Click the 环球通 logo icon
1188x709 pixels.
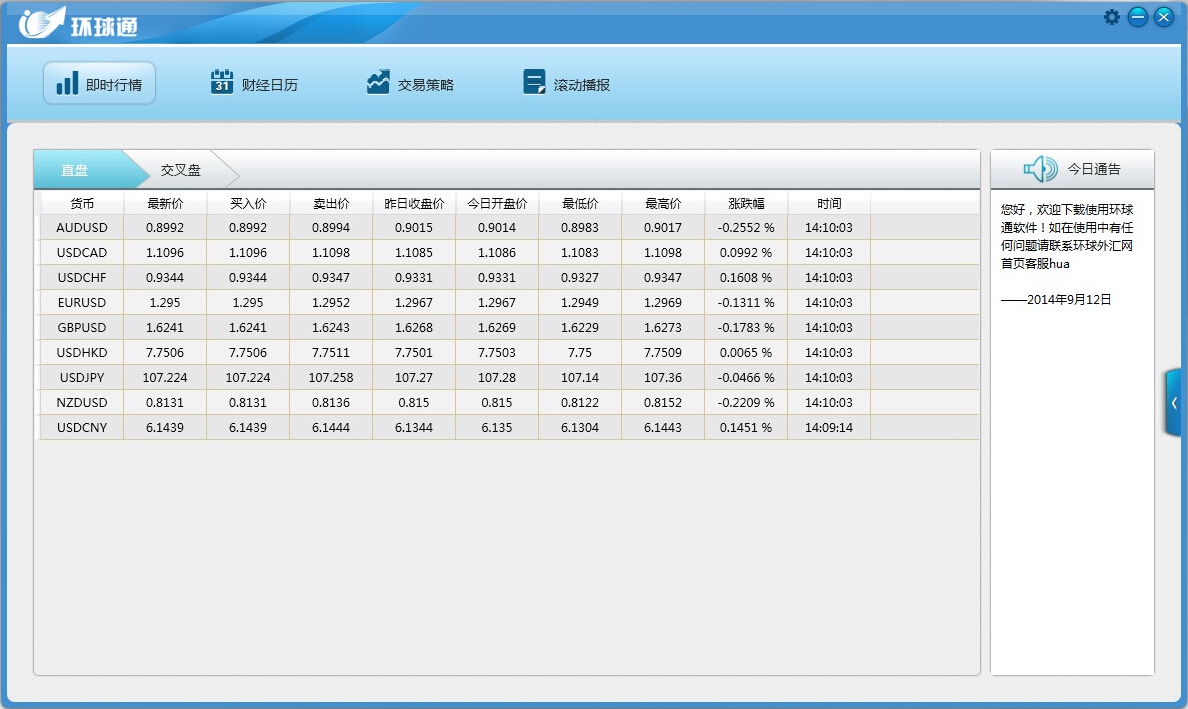tap(42, 23)
